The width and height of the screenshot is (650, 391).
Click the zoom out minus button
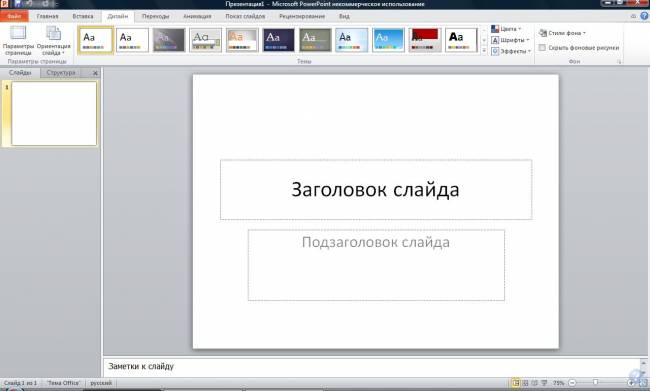point(572,383)
